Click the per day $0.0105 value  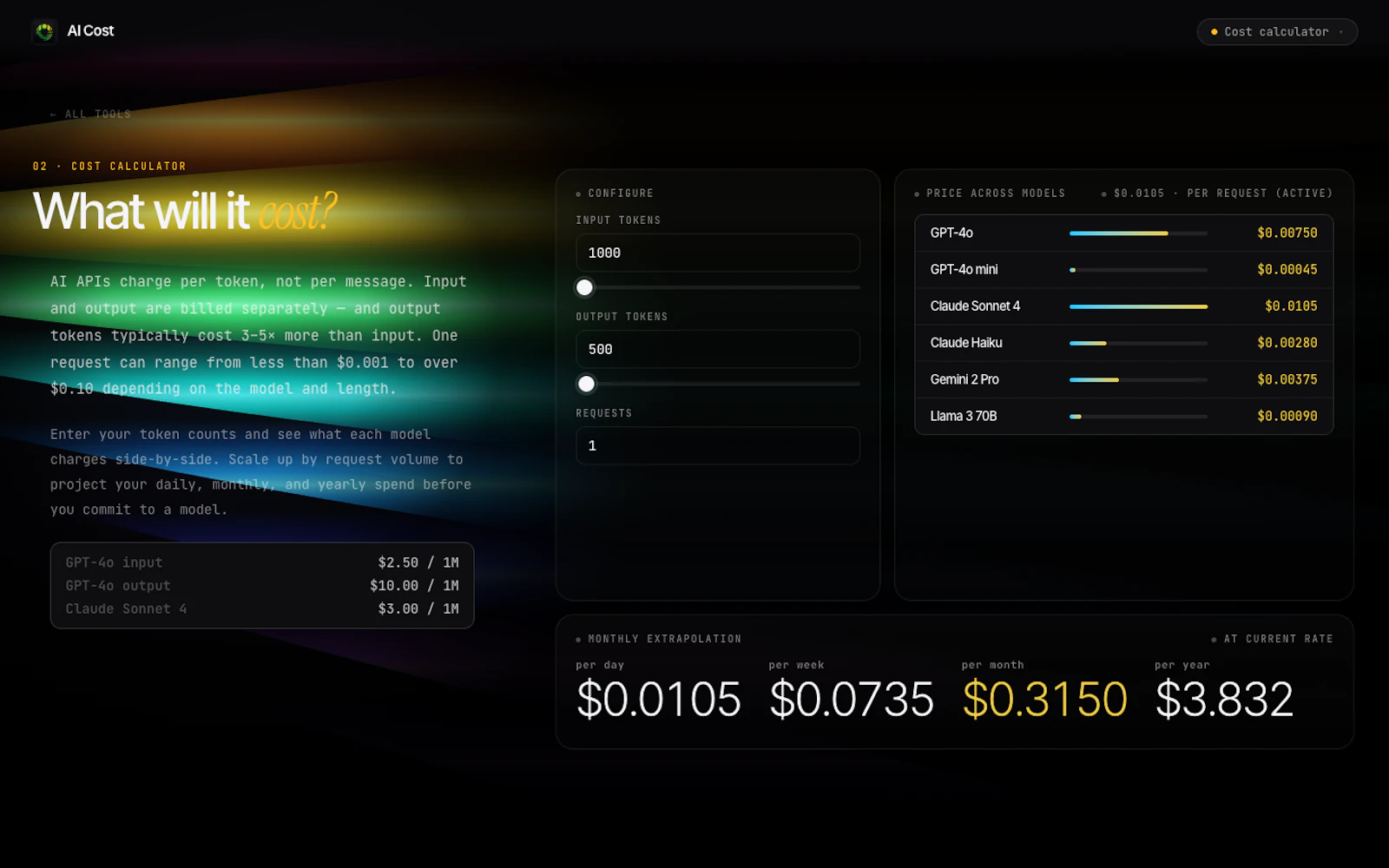659,700
